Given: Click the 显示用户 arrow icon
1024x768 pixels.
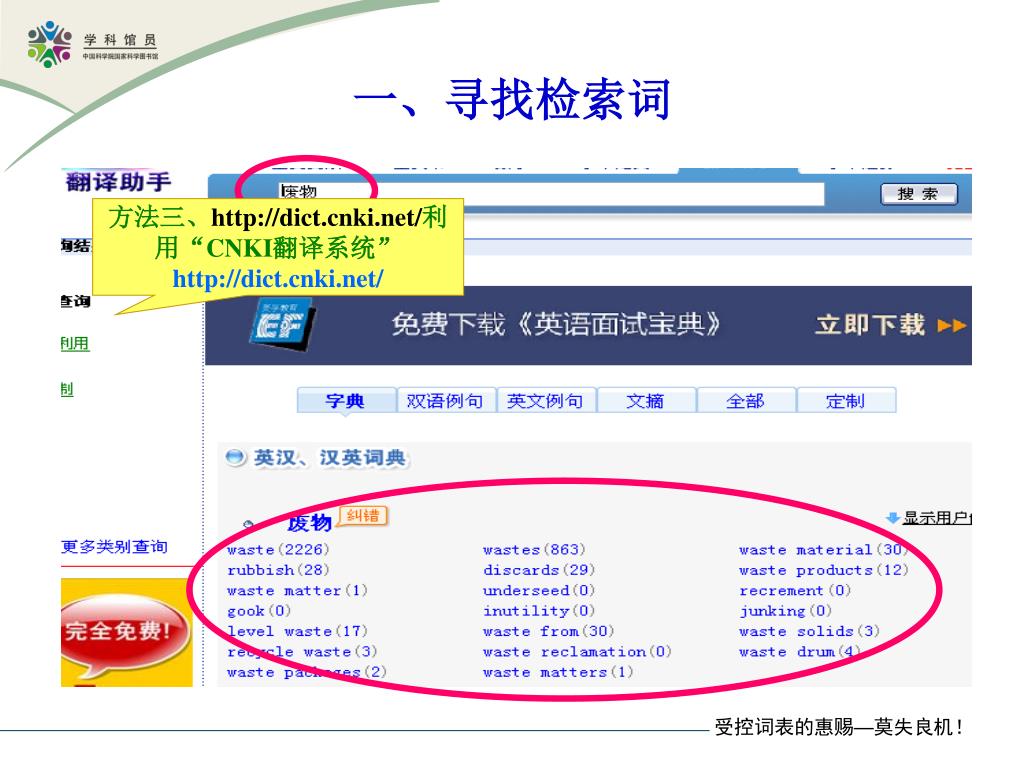Looking at the screenshot, I should [893, 518].
